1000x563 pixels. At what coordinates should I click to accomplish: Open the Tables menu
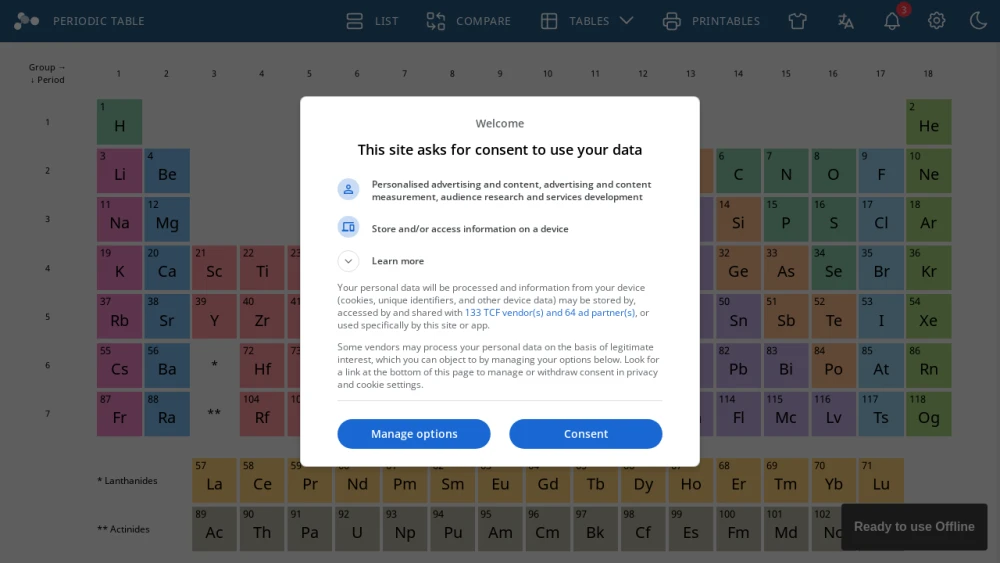click(x=587, y=21)
